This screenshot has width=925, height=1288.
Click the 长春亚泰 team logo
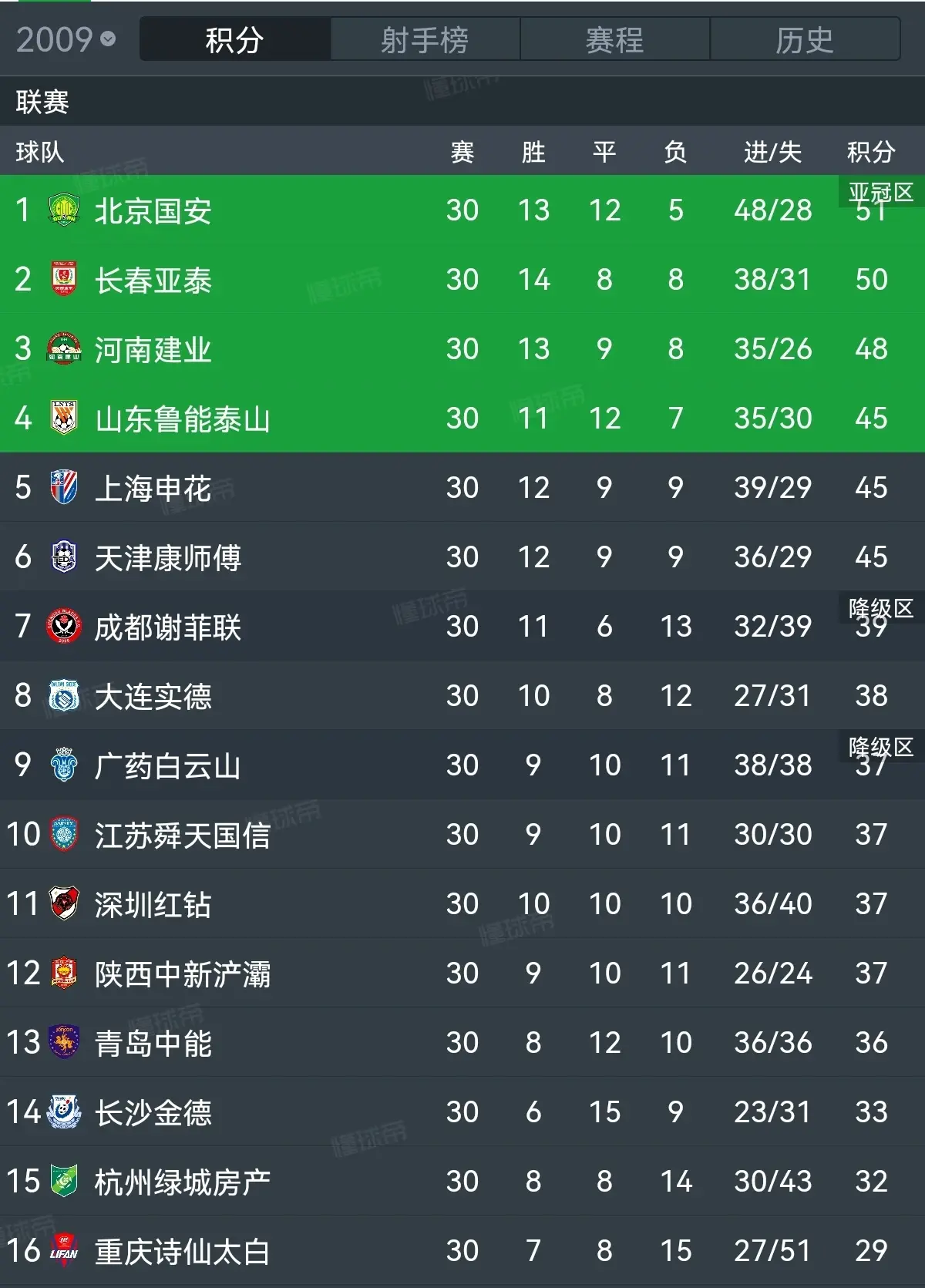[64, 279]
